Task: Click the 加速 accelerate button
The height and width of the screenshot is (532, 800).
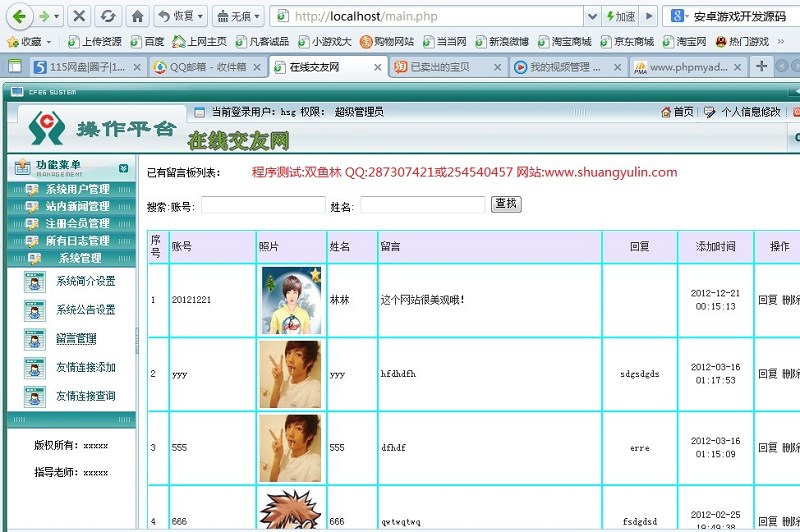Action: coord(621,16)
